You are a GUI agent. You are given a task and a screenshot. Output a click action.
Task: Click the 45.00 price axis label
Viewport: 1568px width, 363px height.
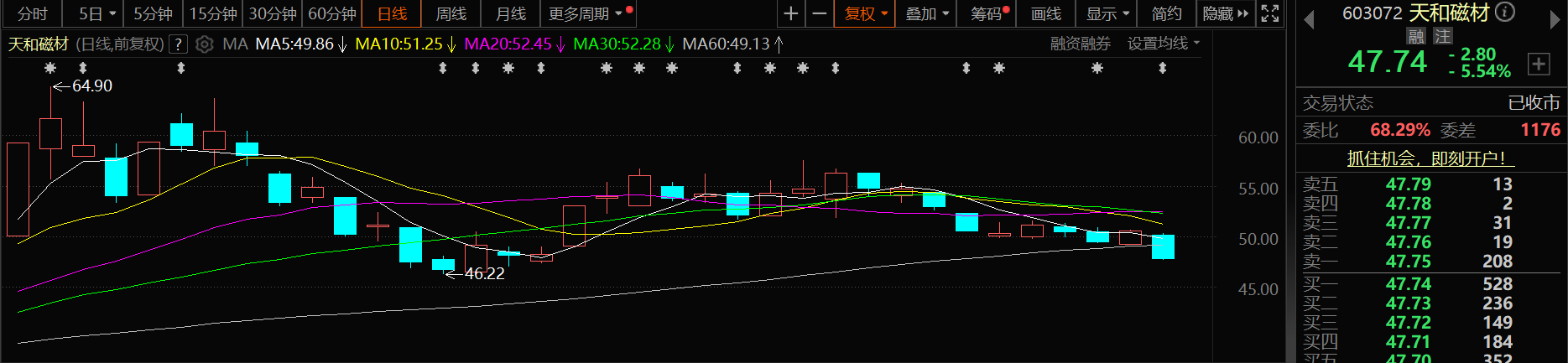pos(1258,289)
